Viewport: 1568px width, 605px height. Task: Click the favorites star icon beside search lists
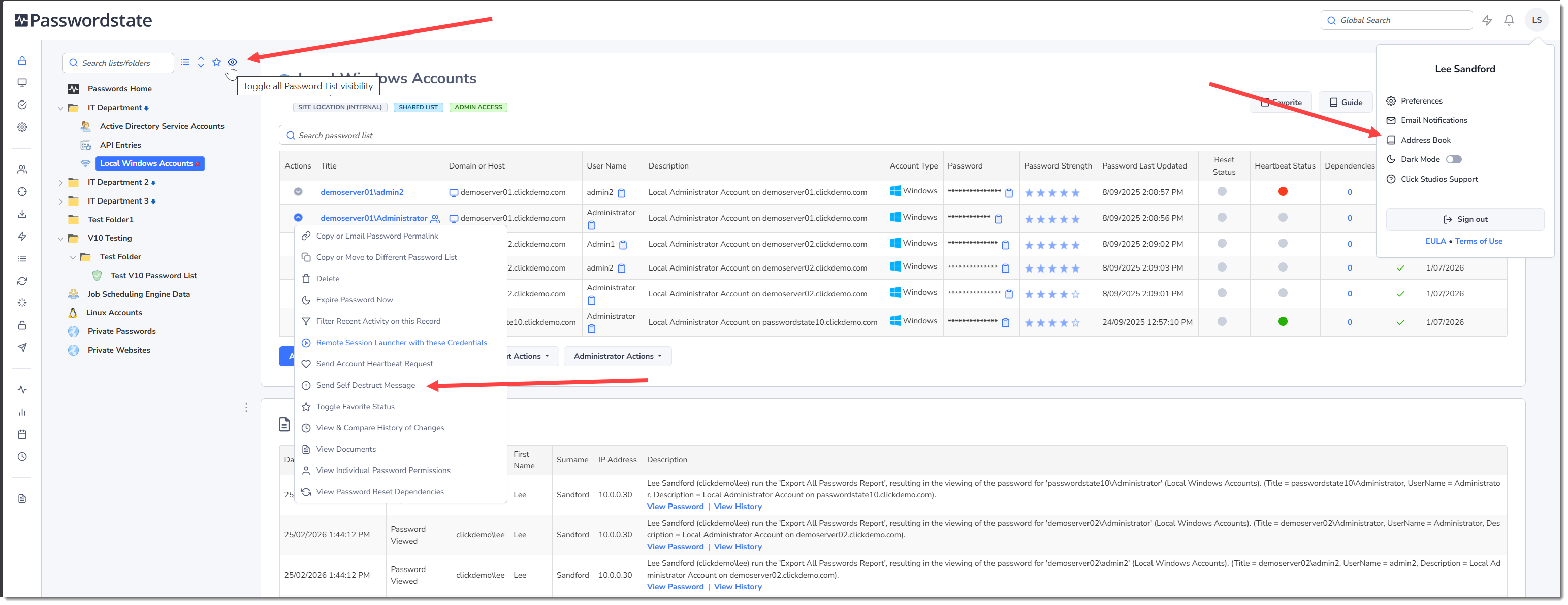(x=217, y=62)
